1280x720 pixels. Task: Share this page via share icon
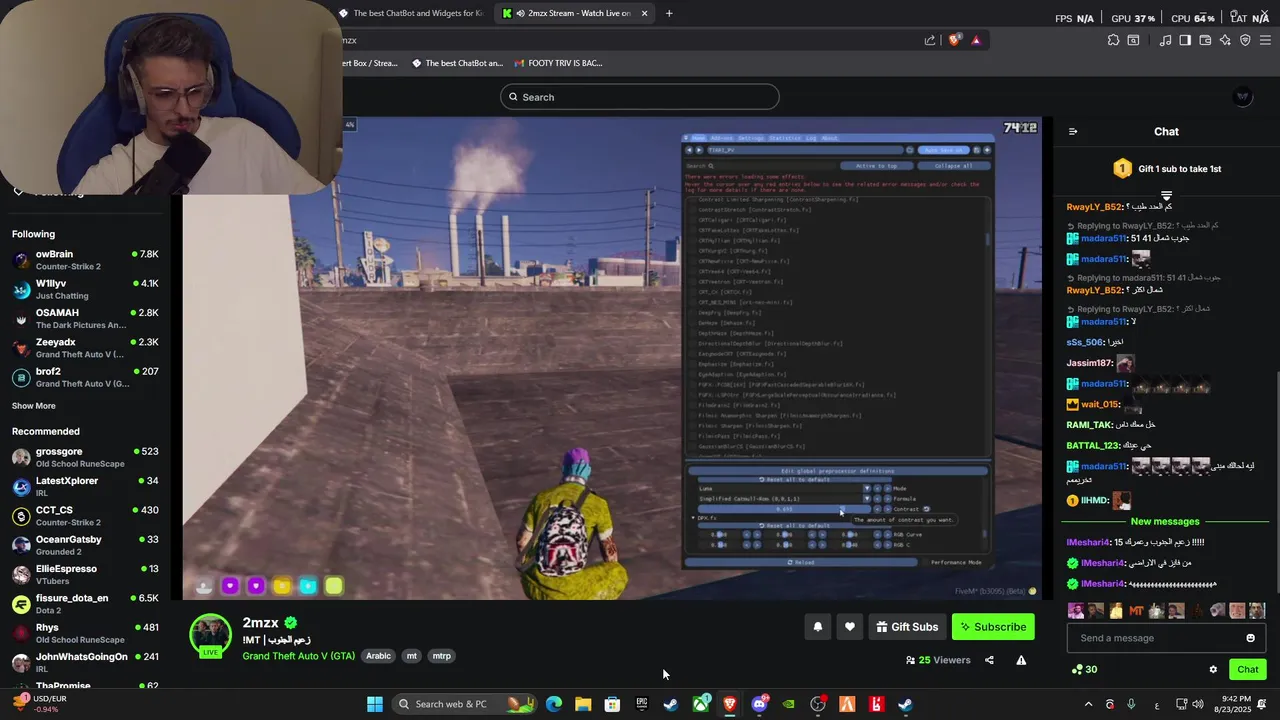(930, 40)
